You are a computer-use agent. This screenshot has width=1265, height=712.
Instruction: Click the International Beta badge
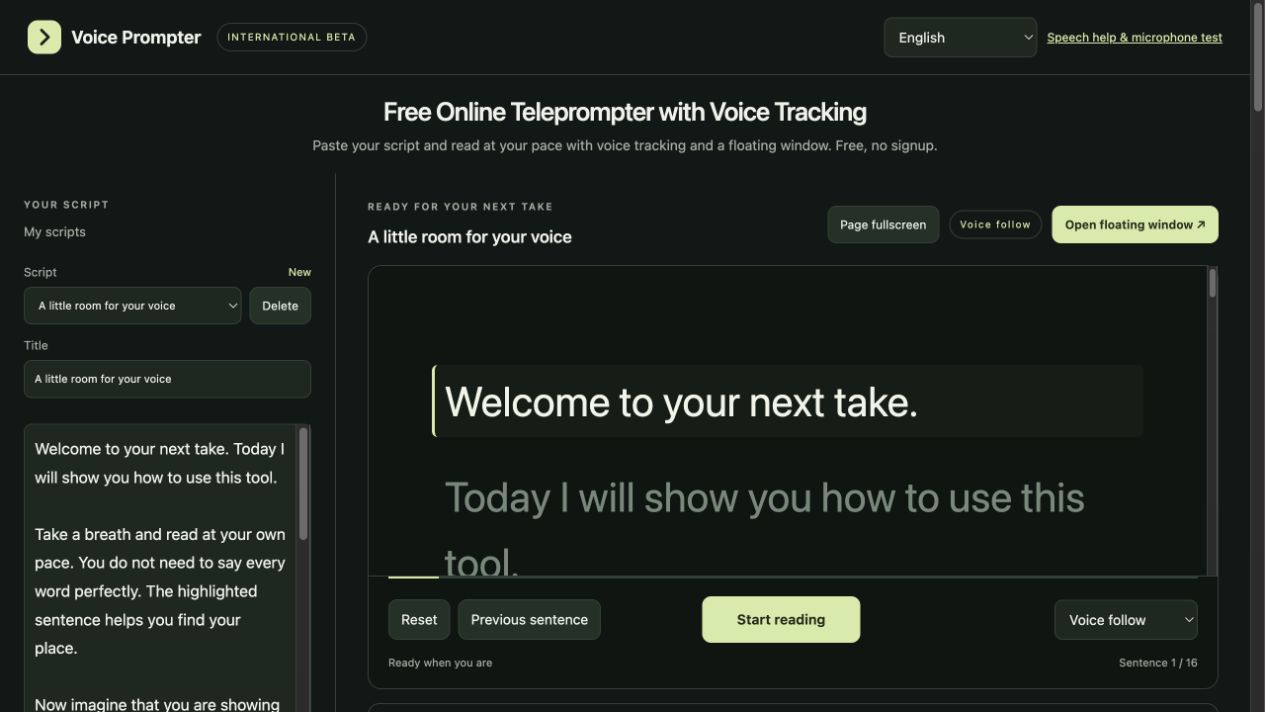coord(291,37)
